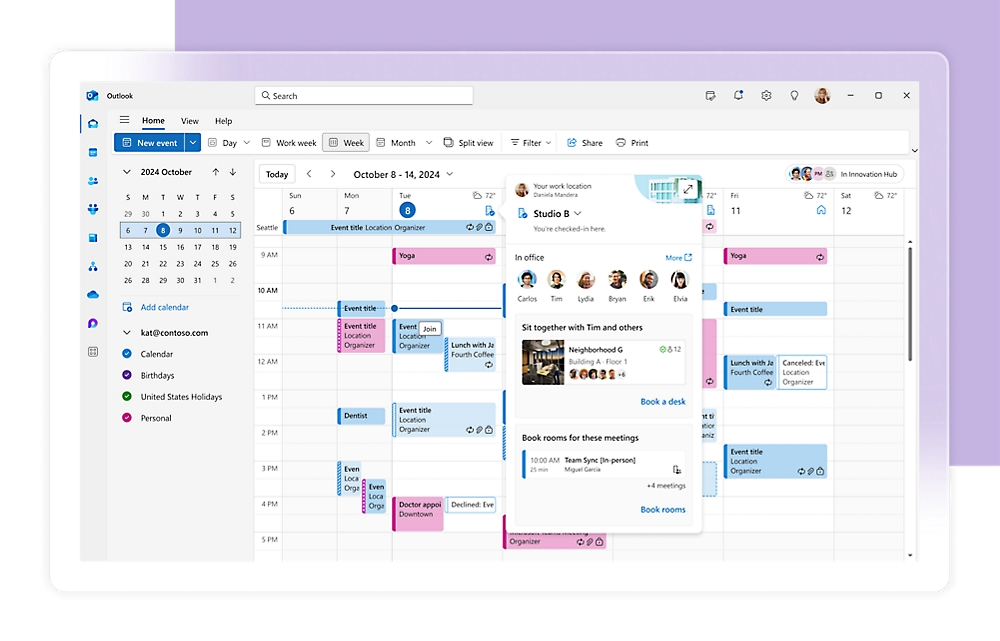Viewport: 1000px width, 641px height.
Task: Navigate to next week arrow
Action: tap(332, 174)
